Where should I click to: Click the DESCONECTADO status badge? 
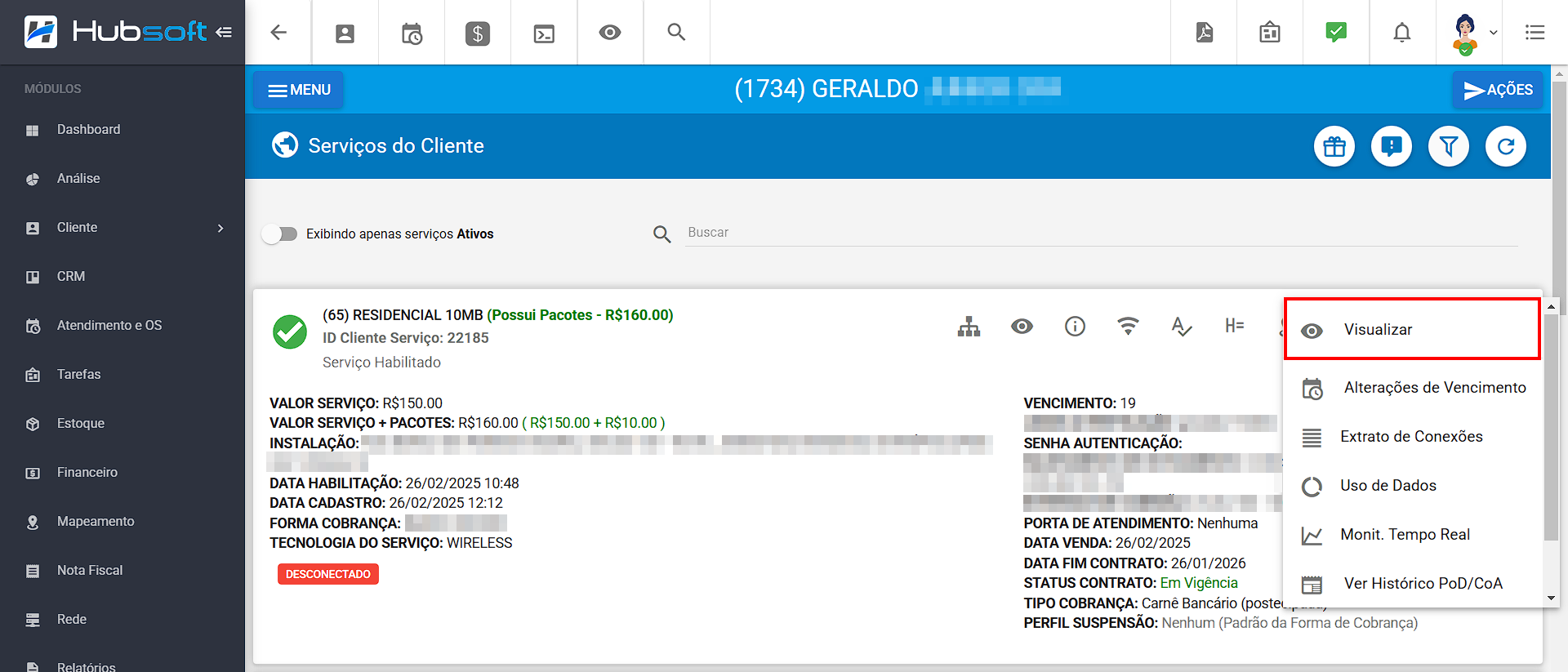point(328,574)
